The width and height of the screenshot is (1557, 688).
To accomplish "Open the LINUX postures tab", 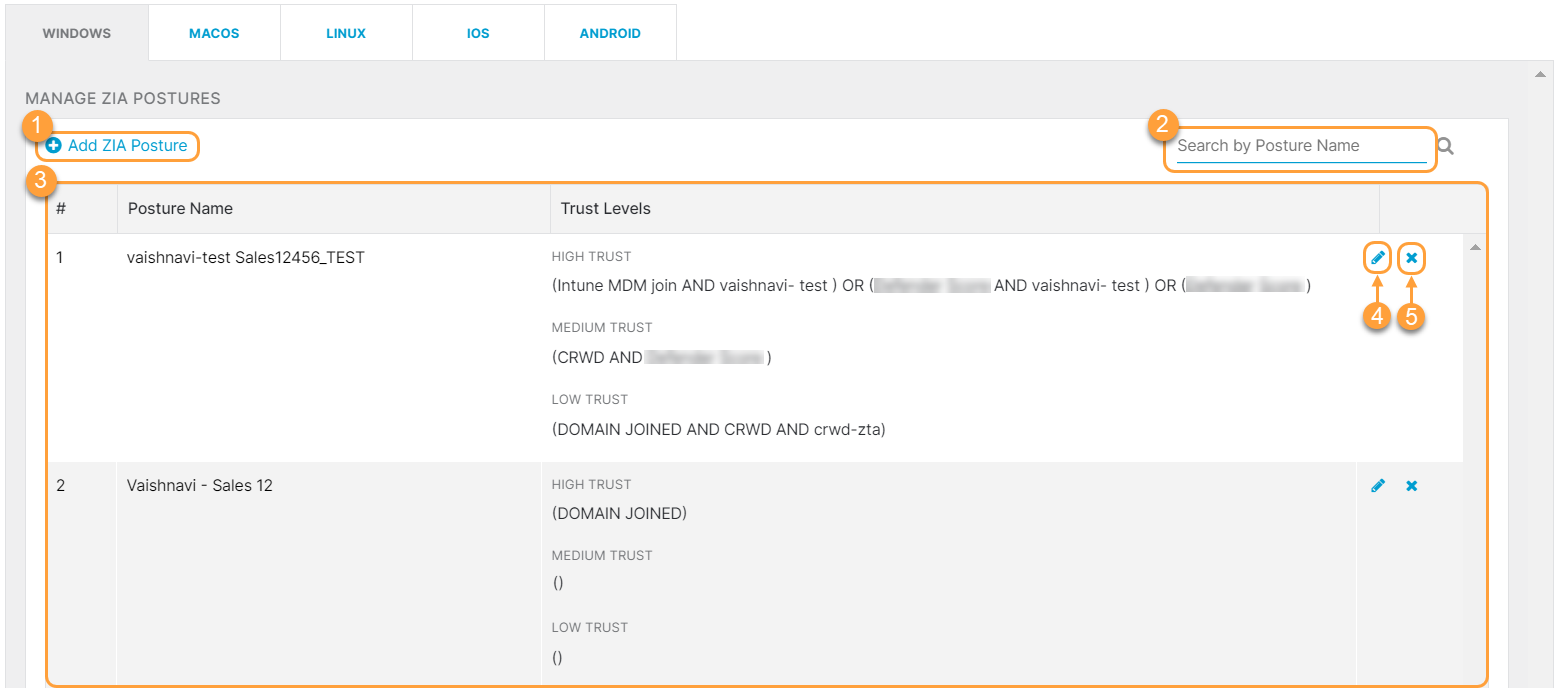I will point(345,32).
